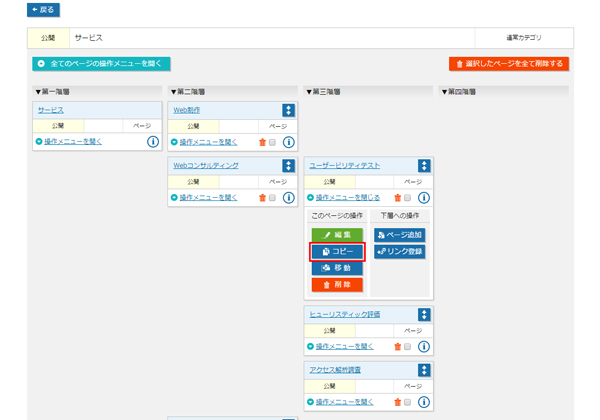Show info for ヒューリスティック評価 page
This screenshot has width=600, height=420.
pyautogui.click(x=424, y=347)
